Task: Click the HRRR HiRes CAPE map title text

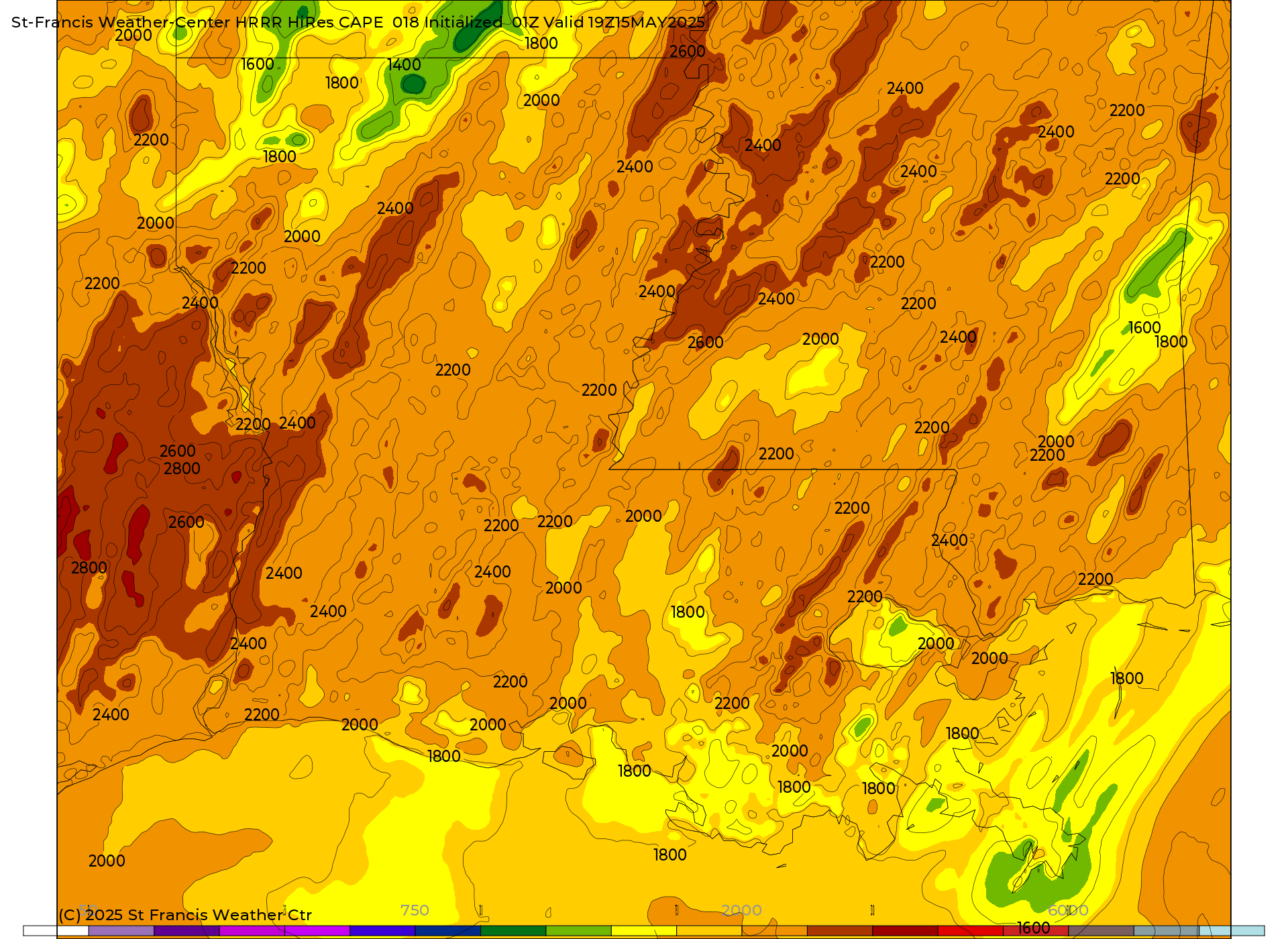Action: click(358, 22)
